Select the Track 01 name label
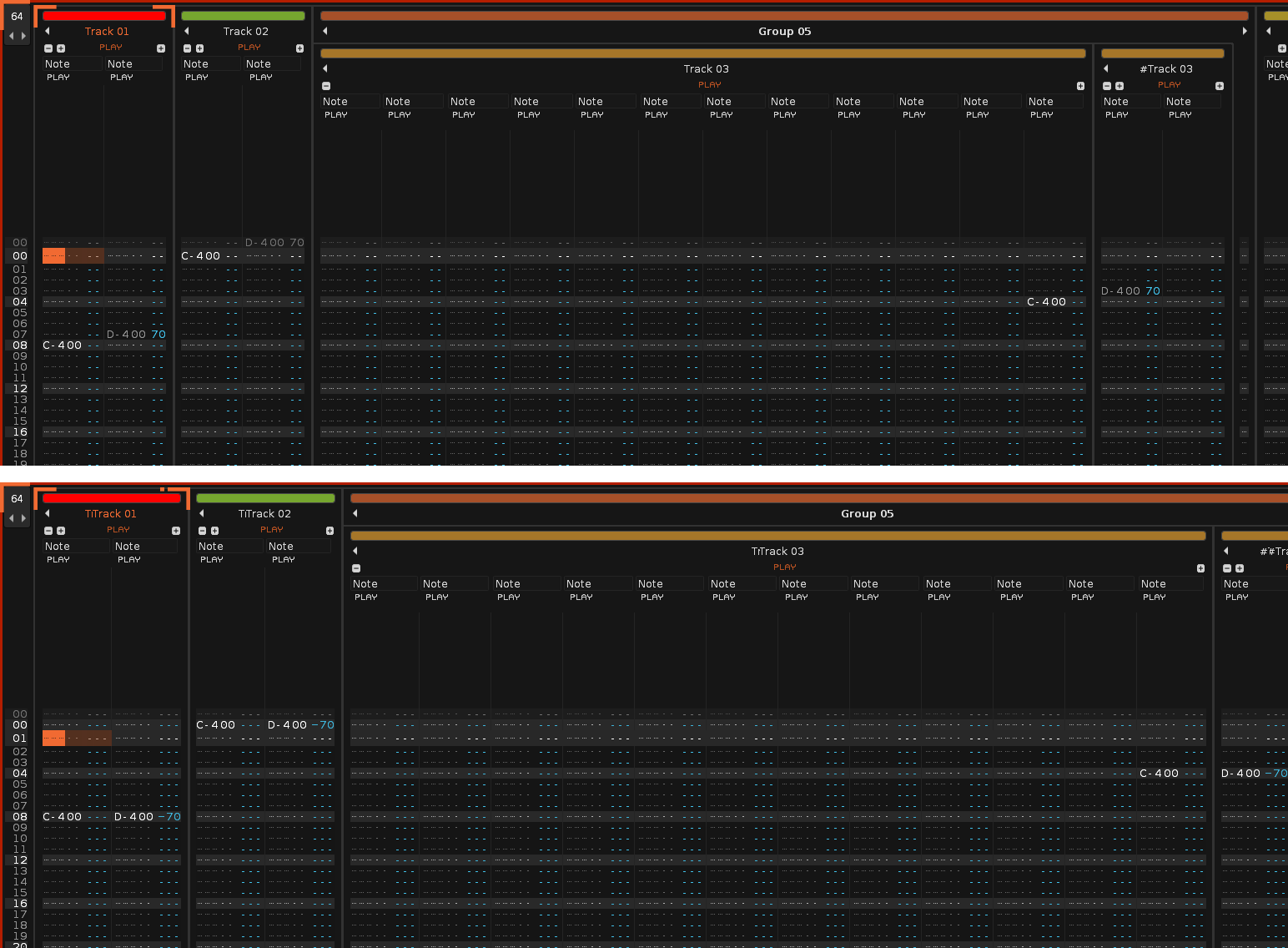 click(x=107, y=32)
